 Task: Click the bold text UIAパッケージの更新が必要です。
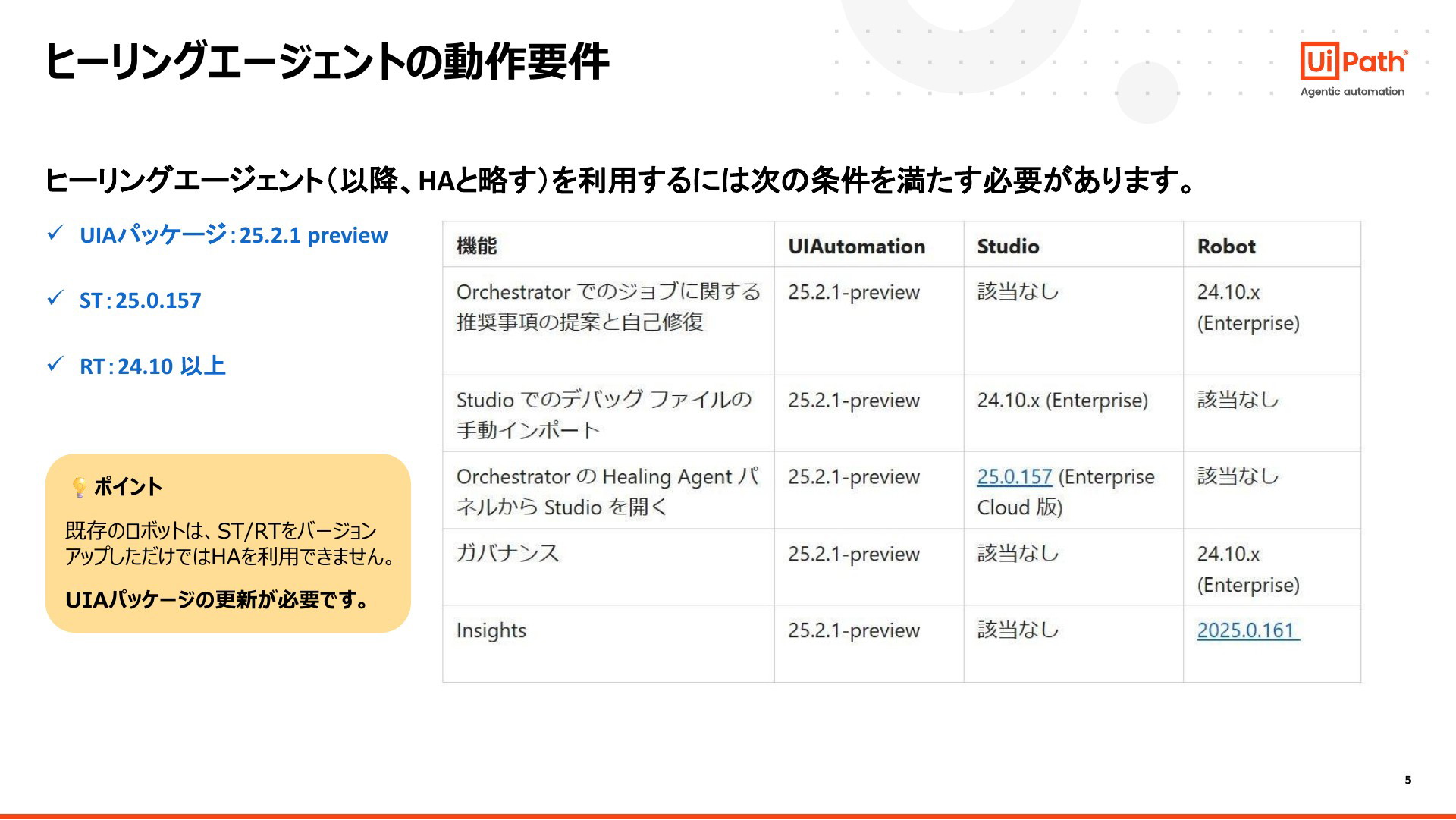click(x=218, y=600)
